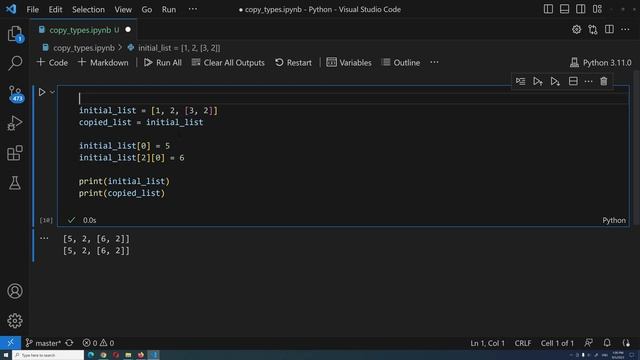Image resolution: width=640 pixels, height=360 pixels.
Task: Click the CRLF line ending indicator
Action: (522, 343)
